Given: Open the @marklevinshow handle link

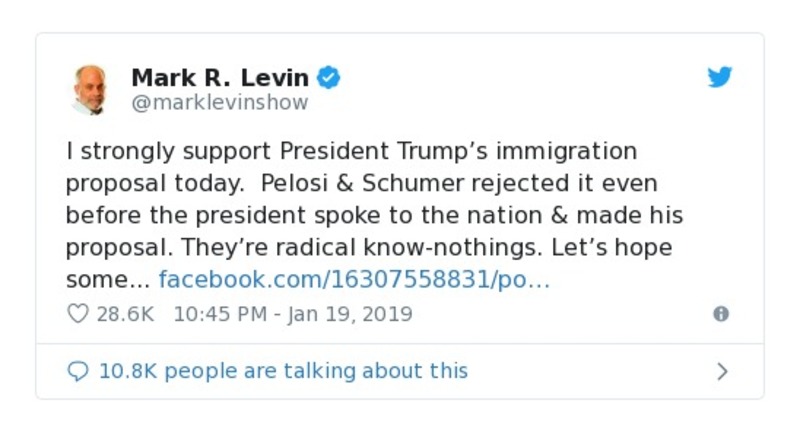Looking at the screenshot, I should coord(219,103).
